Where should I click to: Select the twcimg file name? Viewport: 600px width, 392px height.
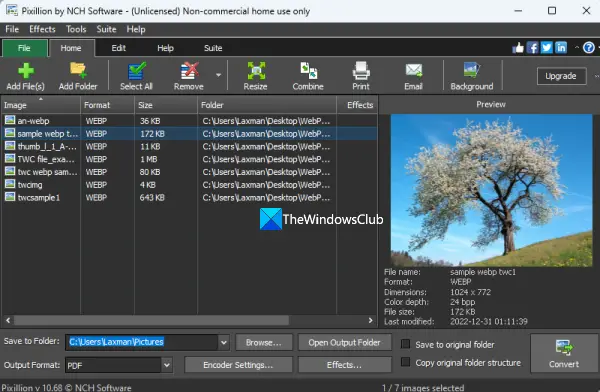(x=30, y=185)
